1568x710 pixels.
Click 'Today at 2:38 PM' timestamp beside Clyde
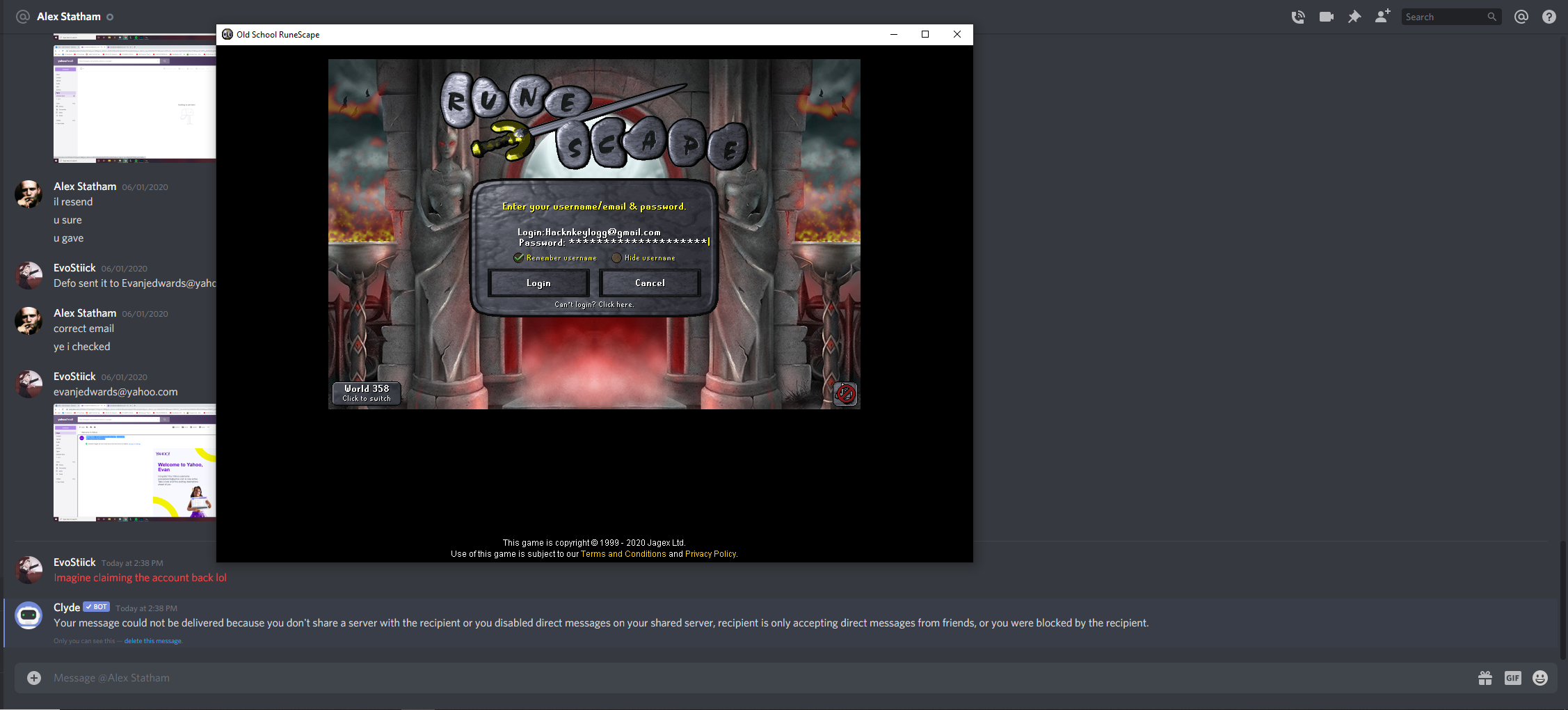click(x=146, y=608)
